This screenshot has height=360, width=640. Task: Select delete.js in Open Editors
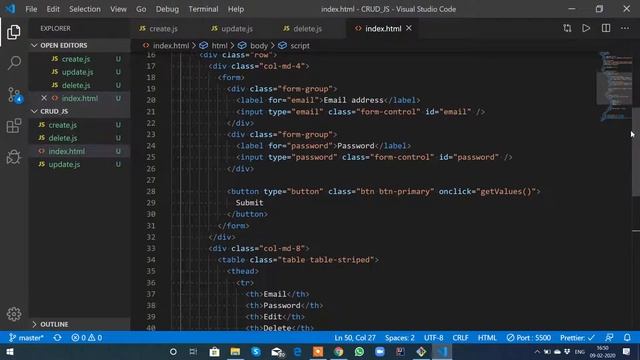79,85
